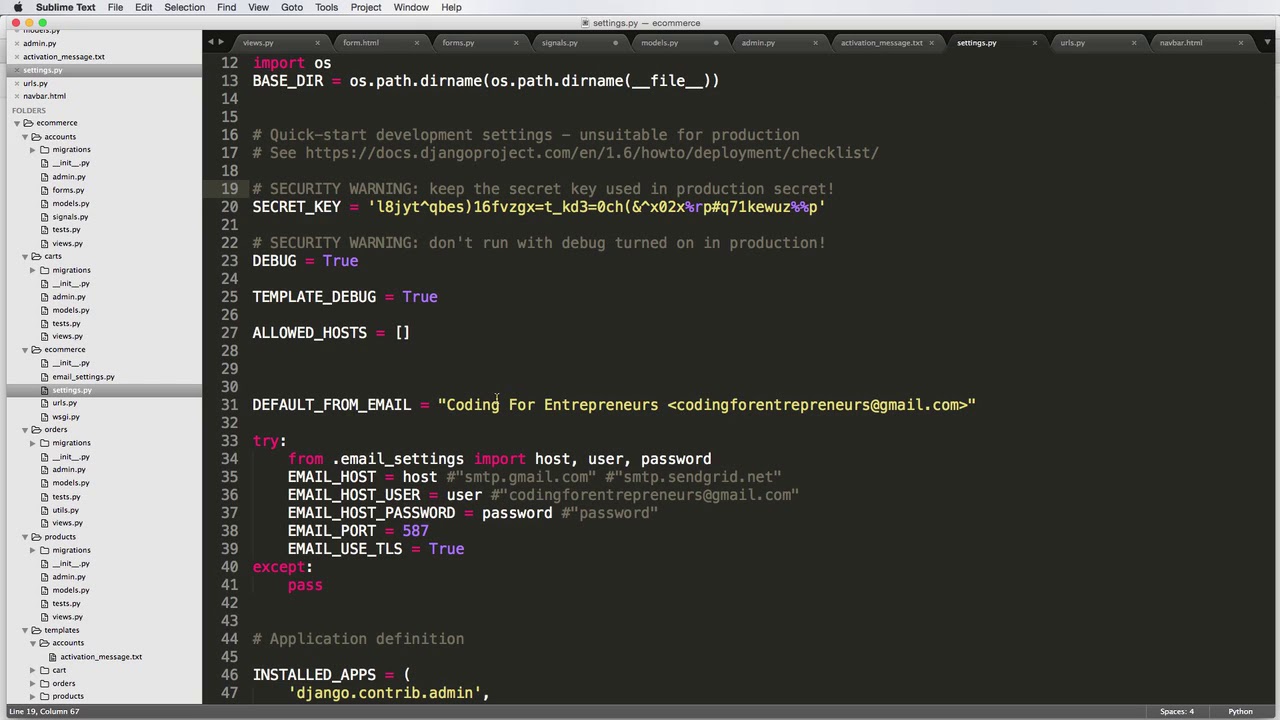
Task: Open the Apple menu
Action: (18, 7)
